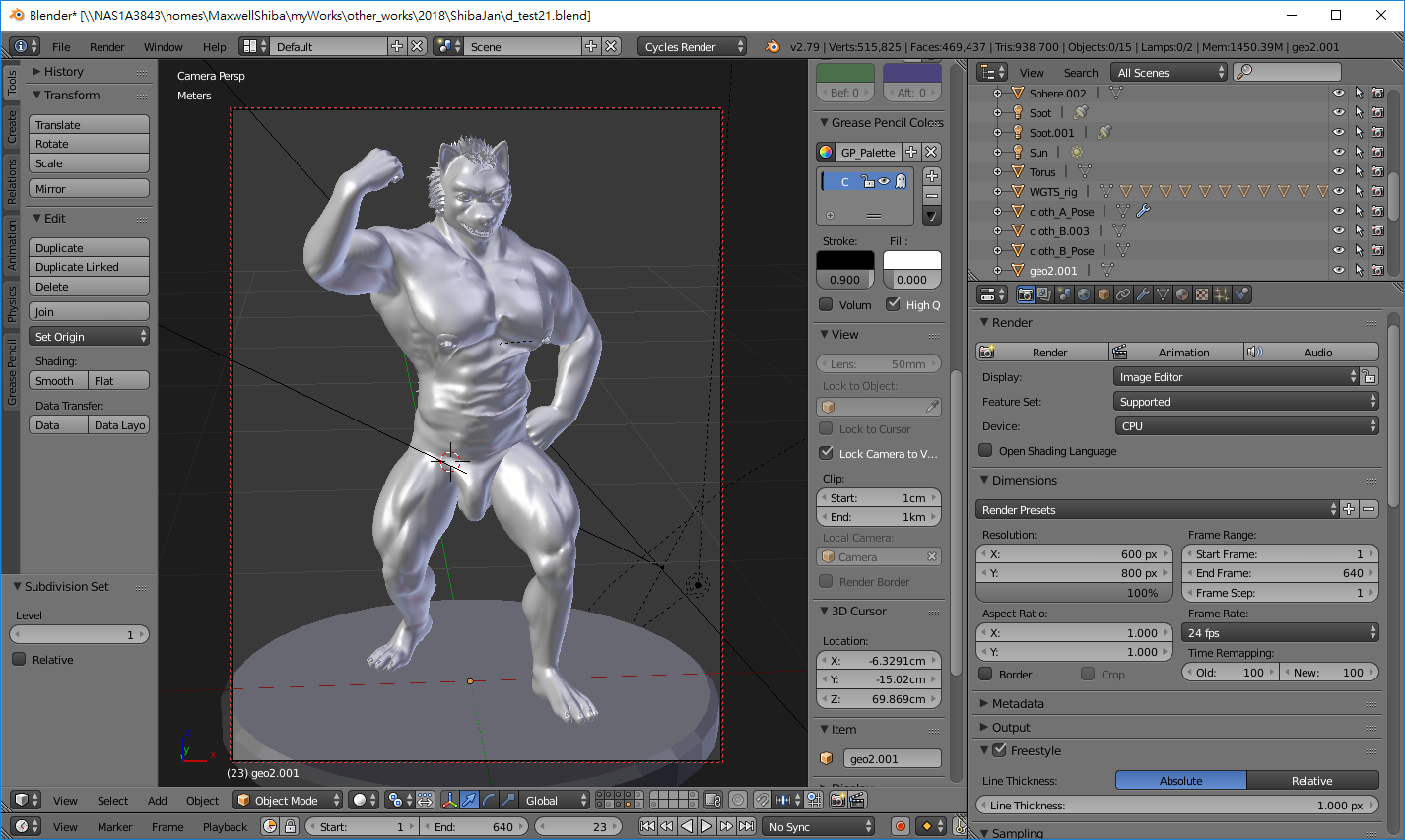Click the sun data icon next to Sun
The image size is (1405, 840).
pyautogui.click(x=1077, y=152)
